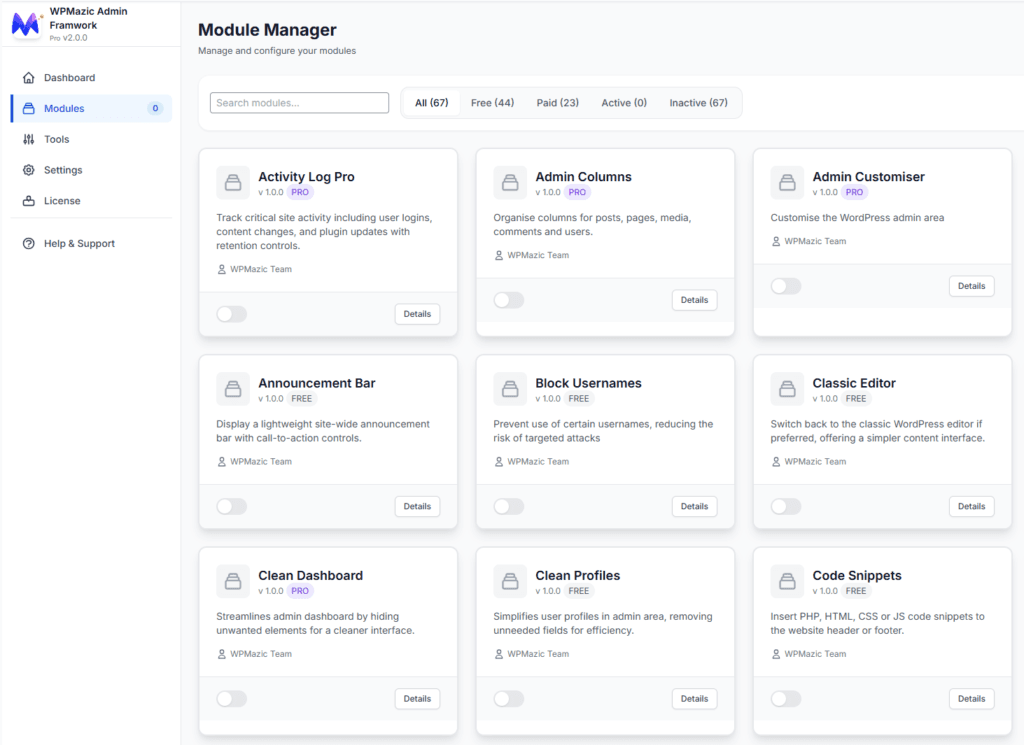Click author icon in Activity Log Pro card

pos(221,269)
